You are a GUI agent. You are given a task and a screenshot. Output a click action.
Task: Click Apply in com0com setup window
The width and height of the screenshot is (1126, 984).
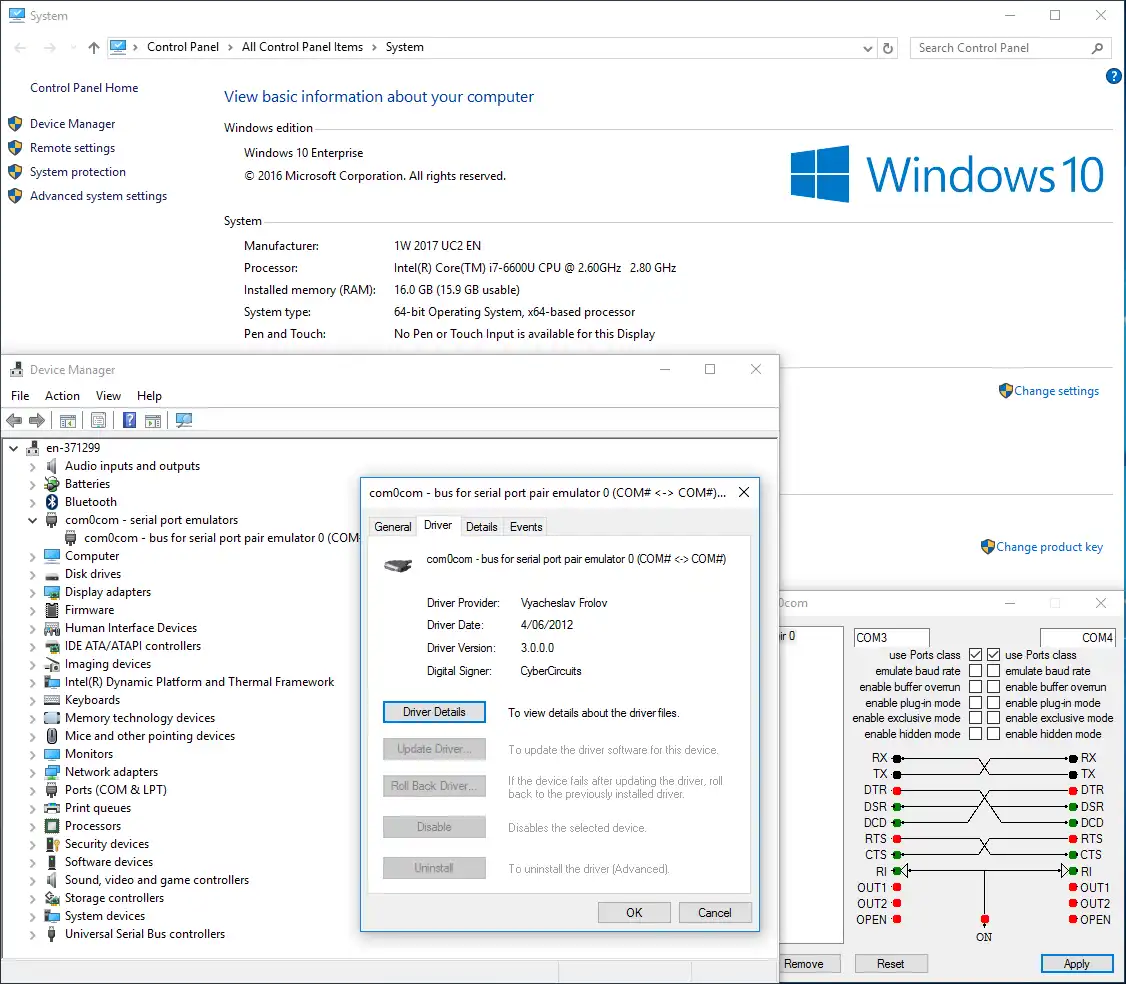point(1076,964)
